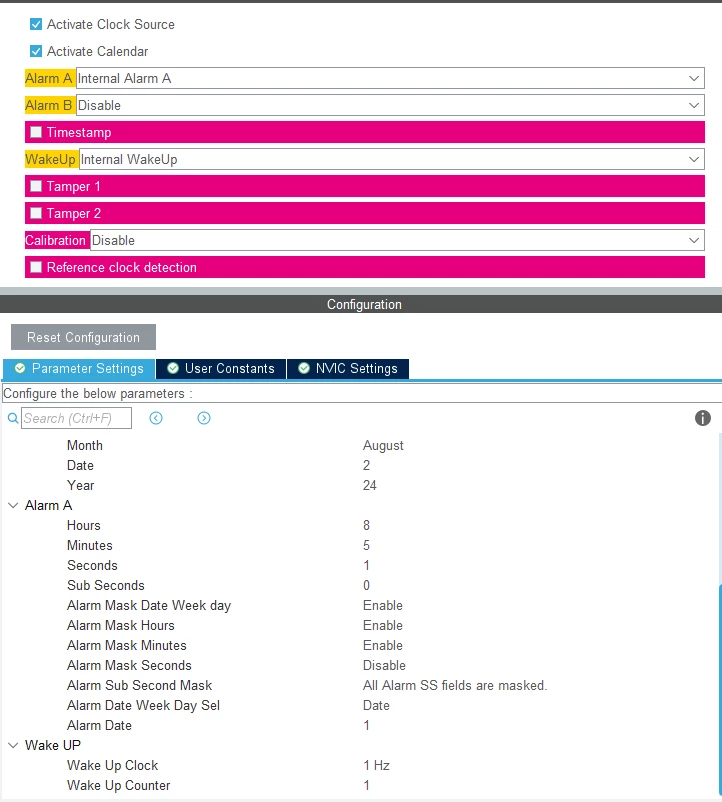Select Alarm A Seconds value 1
This screenshot has height=802, width=722.
pyautogui.click(x=366, y=565)
